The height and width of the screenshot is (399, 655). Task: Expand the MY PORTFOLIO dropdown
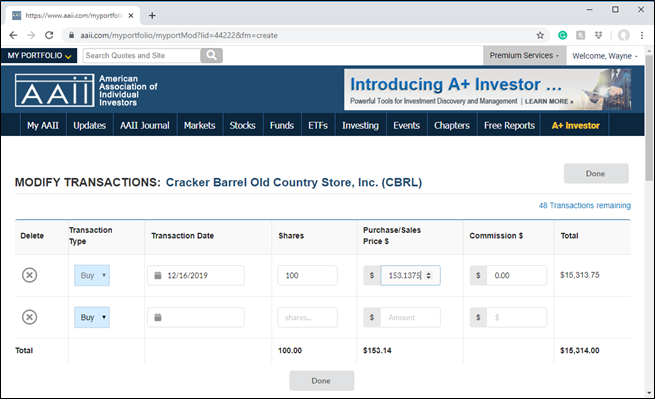39,56
